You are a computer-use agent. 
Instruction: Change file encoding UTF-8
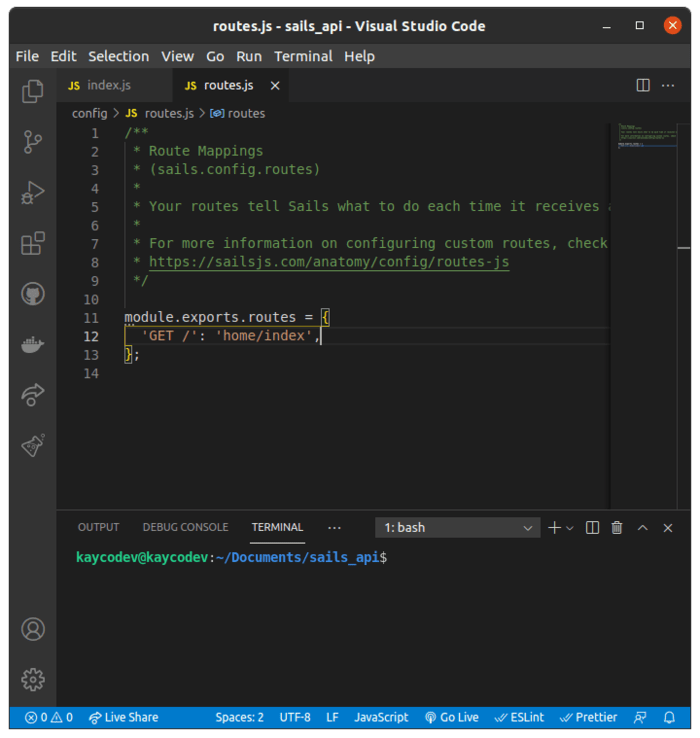295,717
